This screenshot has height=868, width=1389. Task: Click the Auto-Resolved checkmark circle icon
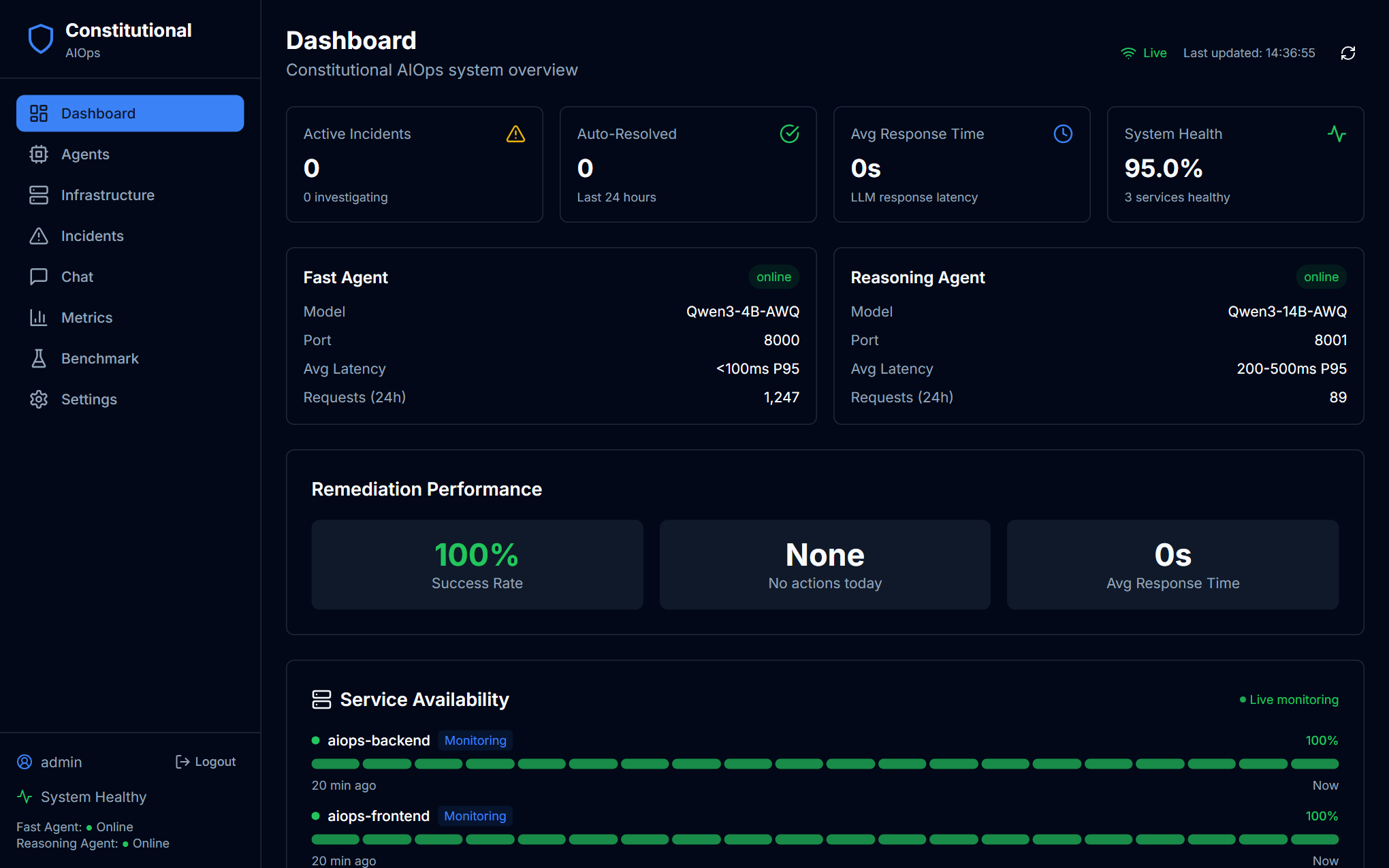pyautogui.click(x=790, y=133)
